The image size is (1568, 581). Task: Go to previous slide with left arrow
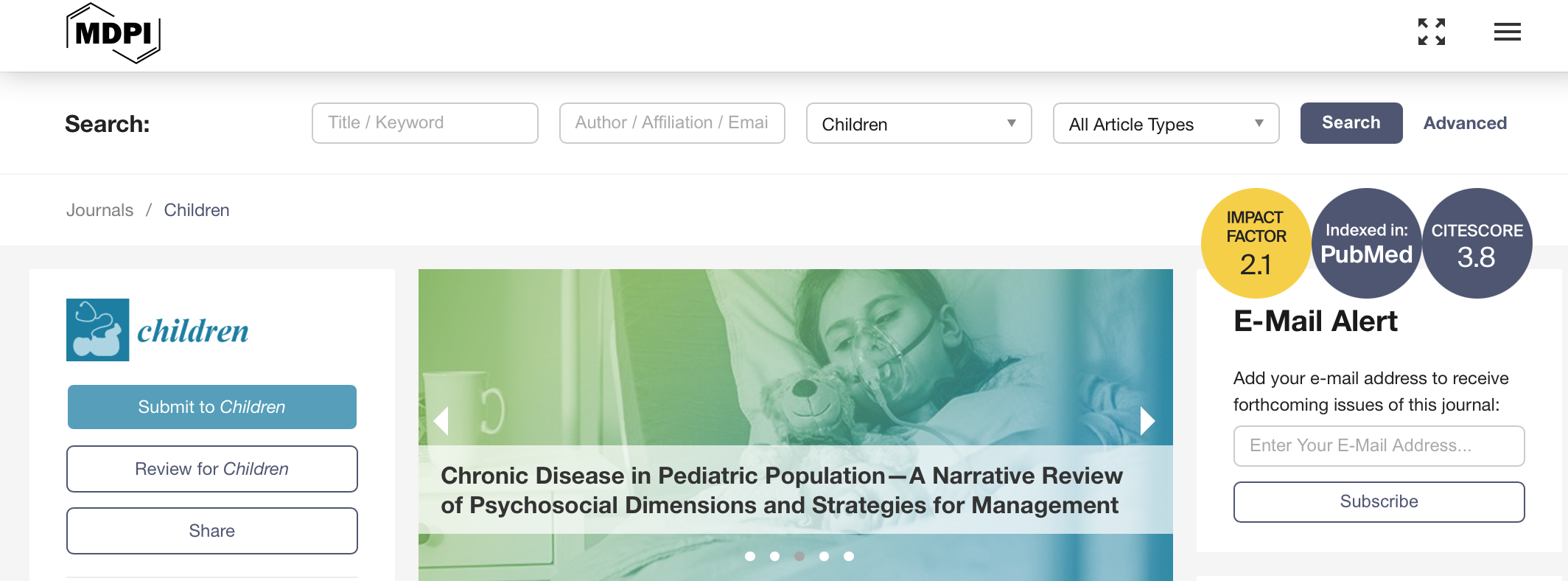tap(441, 421)
